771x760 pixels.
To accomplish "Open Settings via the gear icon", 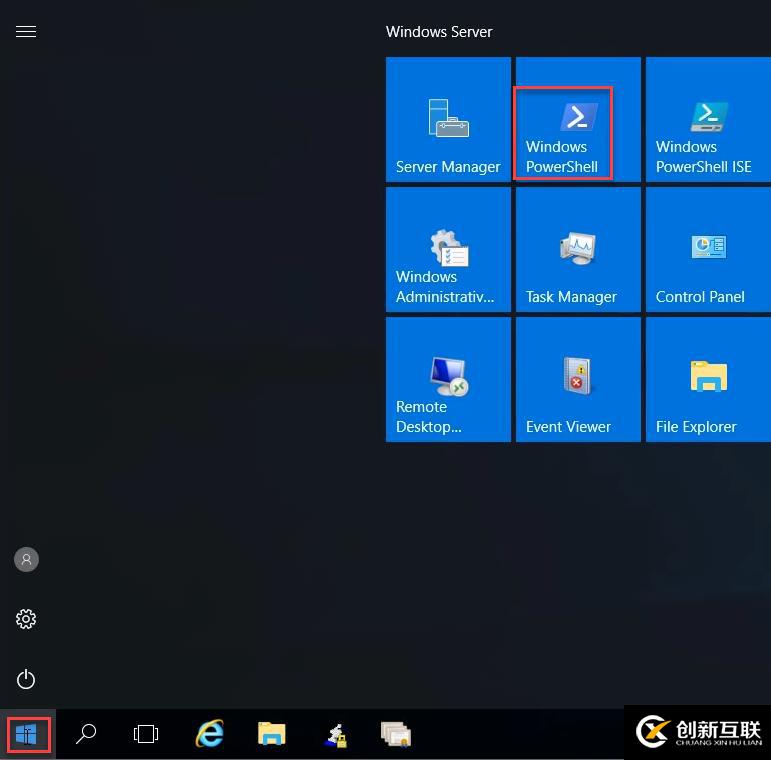I will point(26,619).
